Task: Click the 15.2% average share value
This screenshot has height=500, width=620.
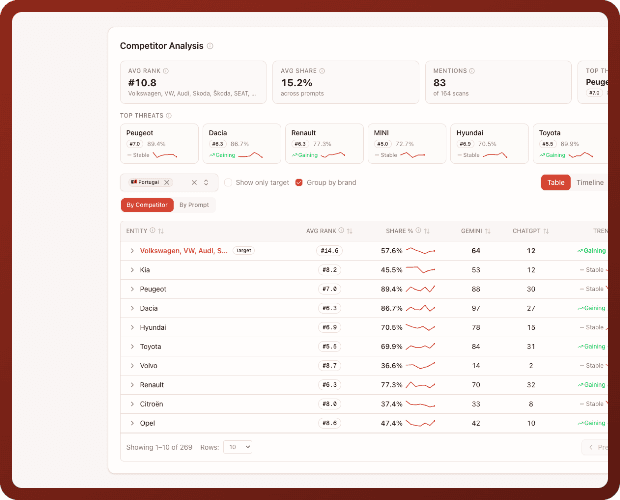Action: click(x=297, y=83)
